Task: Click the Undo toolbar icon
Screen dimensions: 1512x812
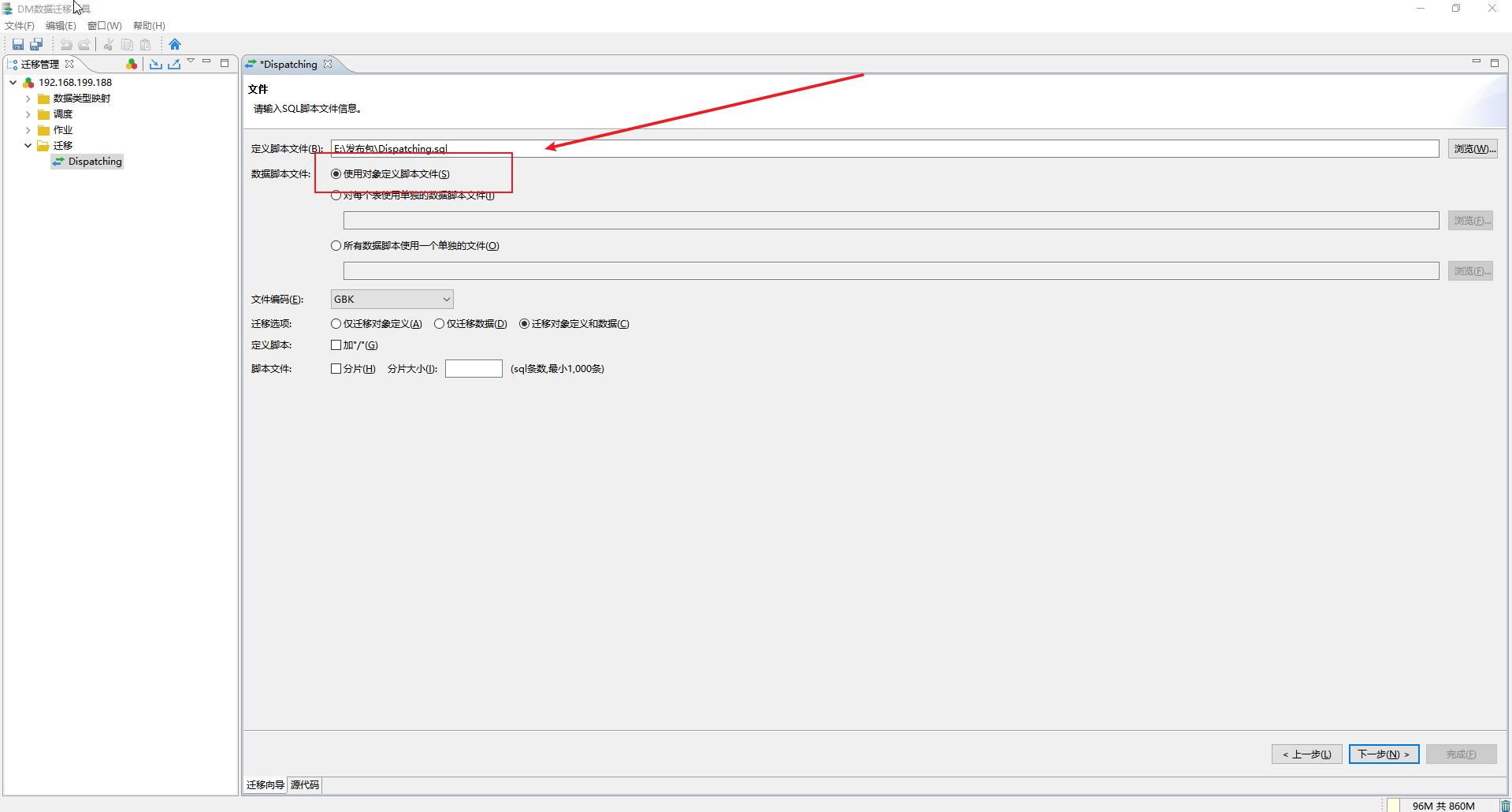Action: click(66, 44)
